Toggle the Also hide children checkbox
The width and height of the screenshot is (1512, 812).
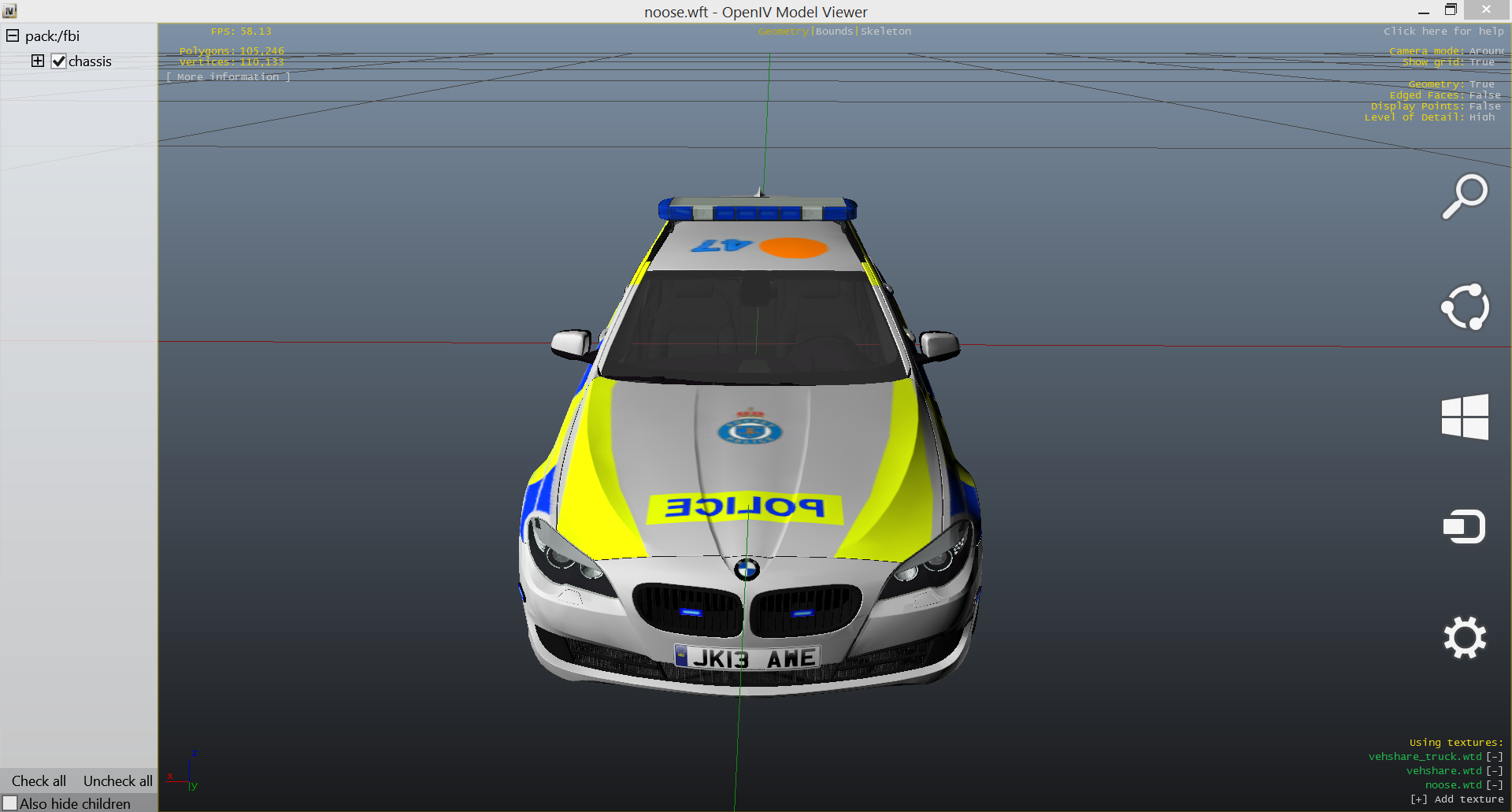coord(9,803)
